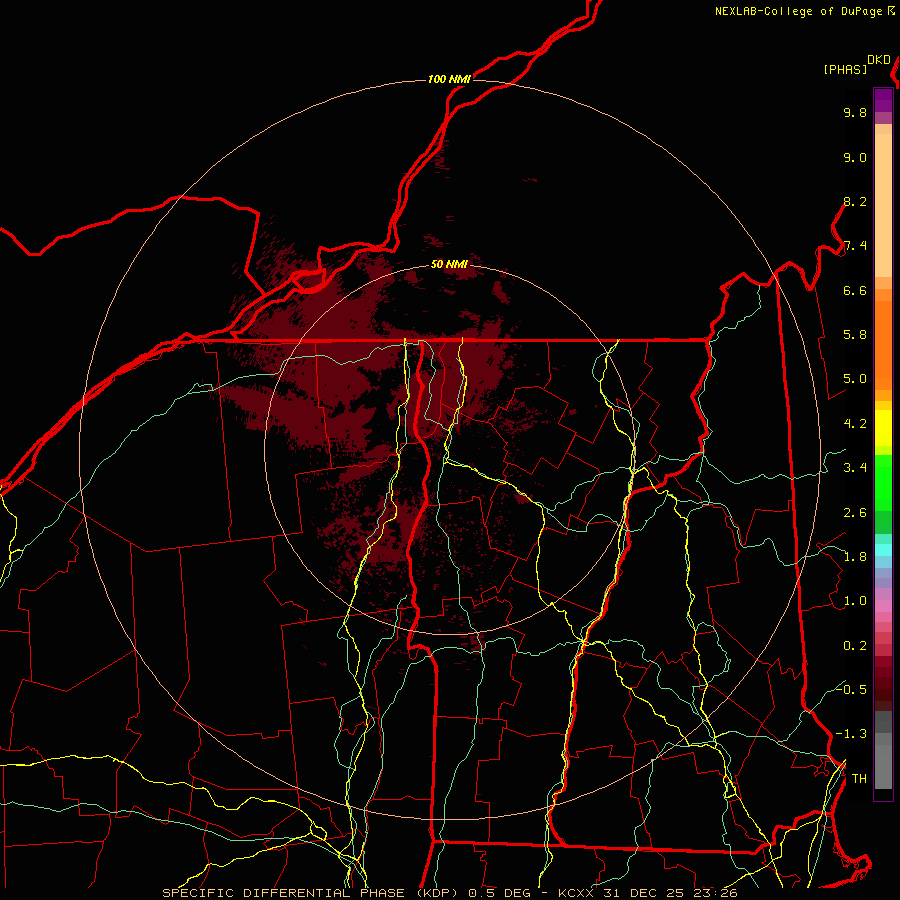Pick the pale peach band of the color bar
The image size is (900, 900).
pyautogui.click(x=883, y=205)
